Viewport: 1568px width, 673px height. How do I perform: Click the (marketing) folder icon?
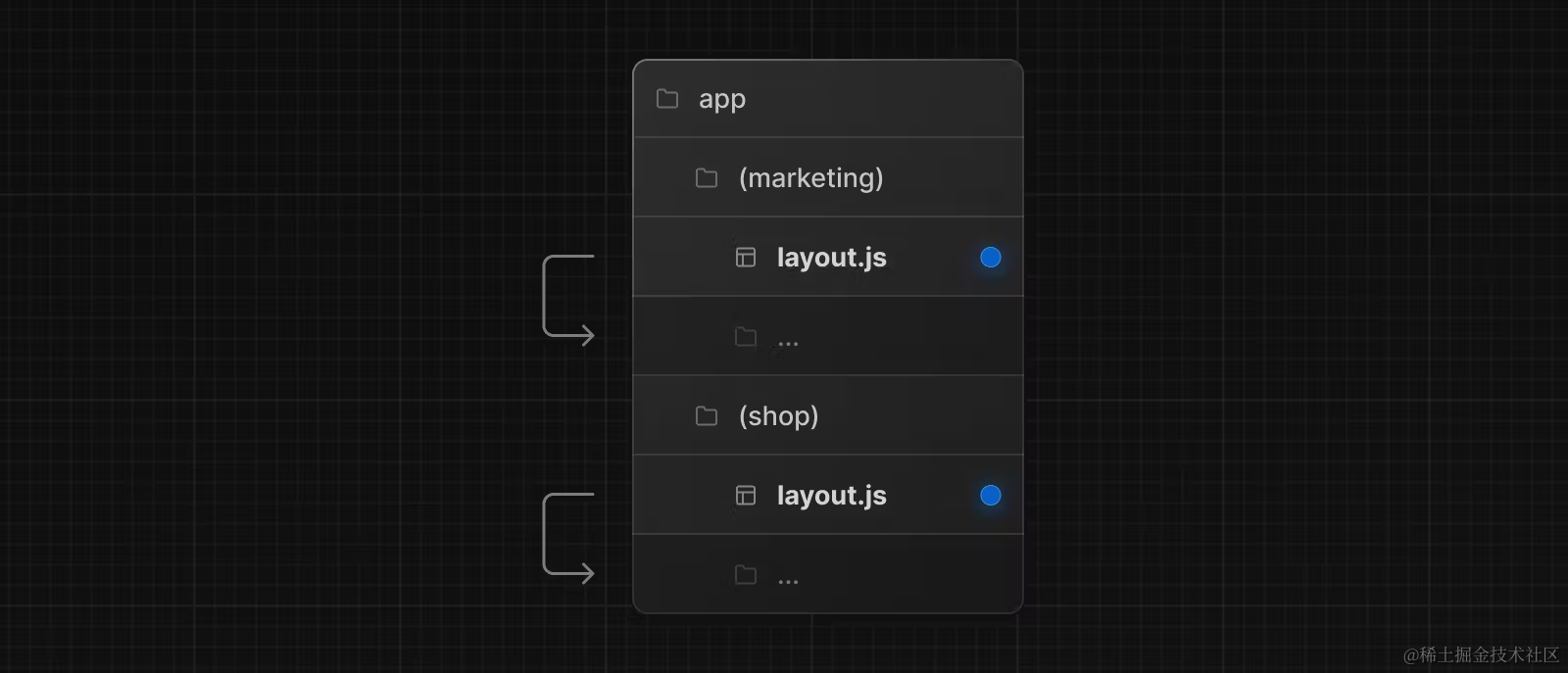[x=707, y=178]
